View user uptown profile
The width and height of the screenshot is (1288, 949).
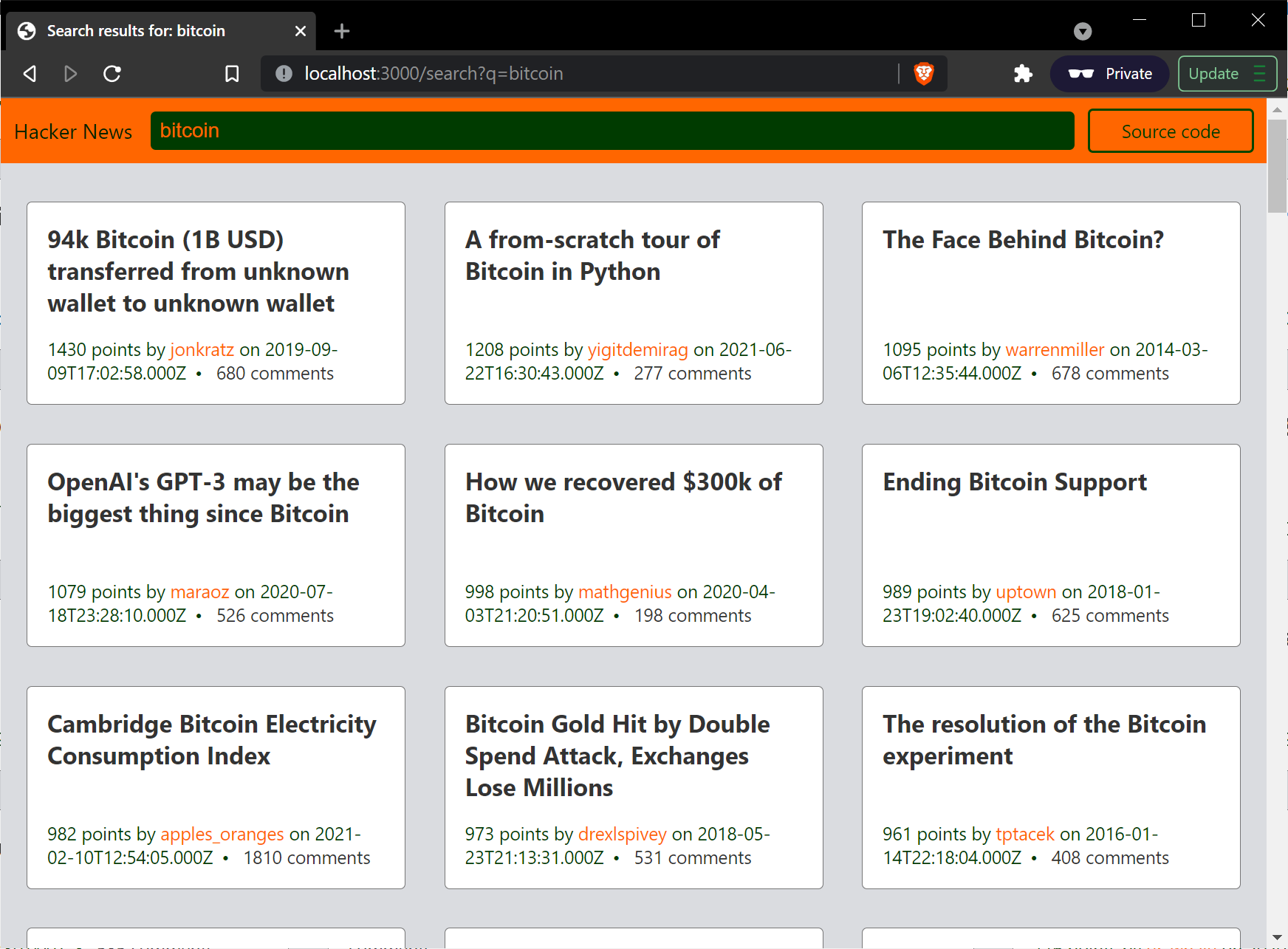click(1026, 592)
